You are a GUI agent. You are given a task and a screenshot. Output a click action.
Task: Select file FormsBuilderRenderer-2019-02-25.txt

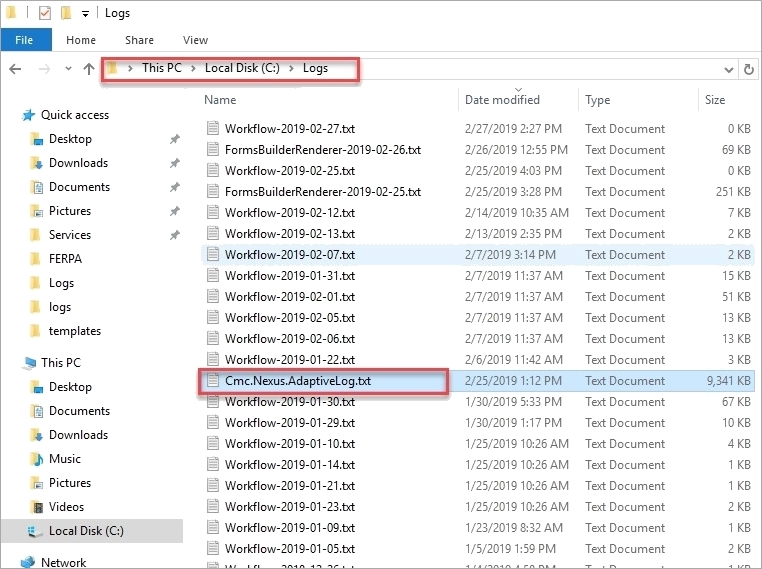pos(323,192)
